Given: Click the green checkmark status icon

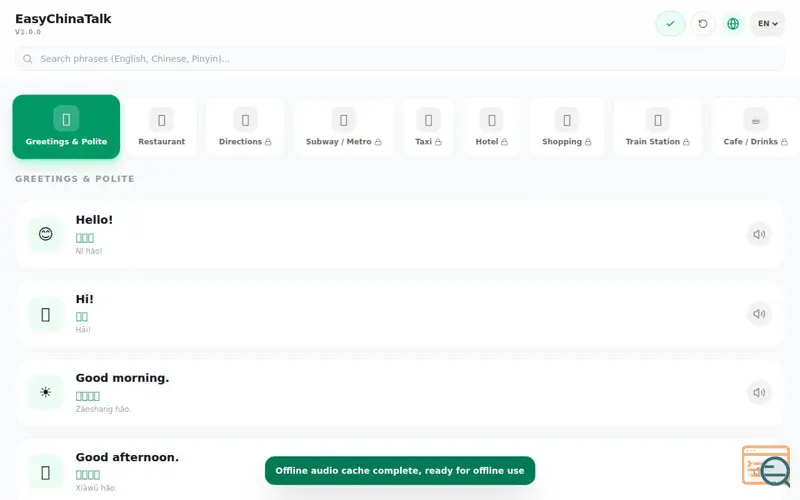Looking at the screenshot, I should coord(670,23).
